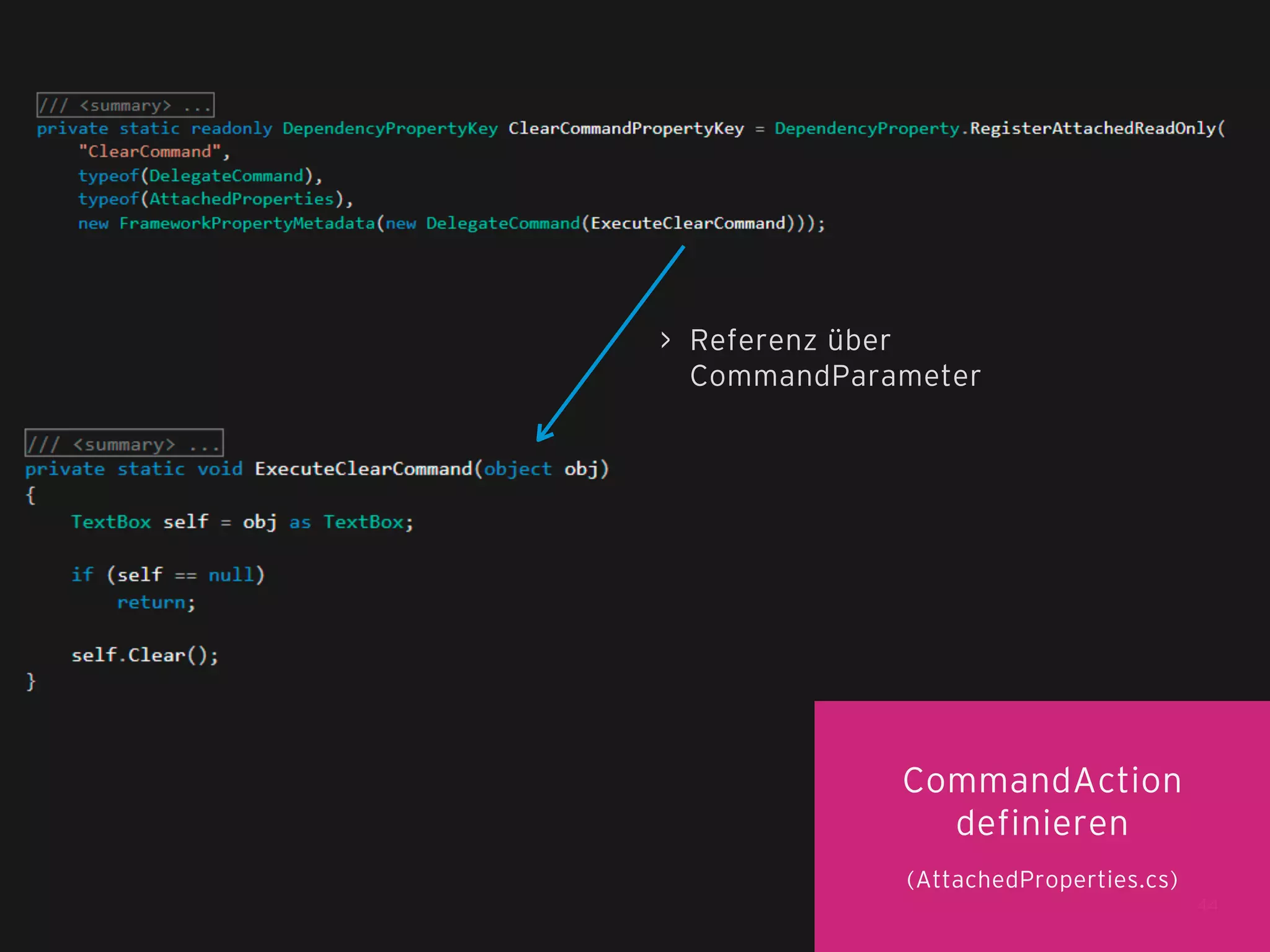Click 'self.Clear();' statement
Viewport: 1270px width, 952px height.
tap(145, 655)
